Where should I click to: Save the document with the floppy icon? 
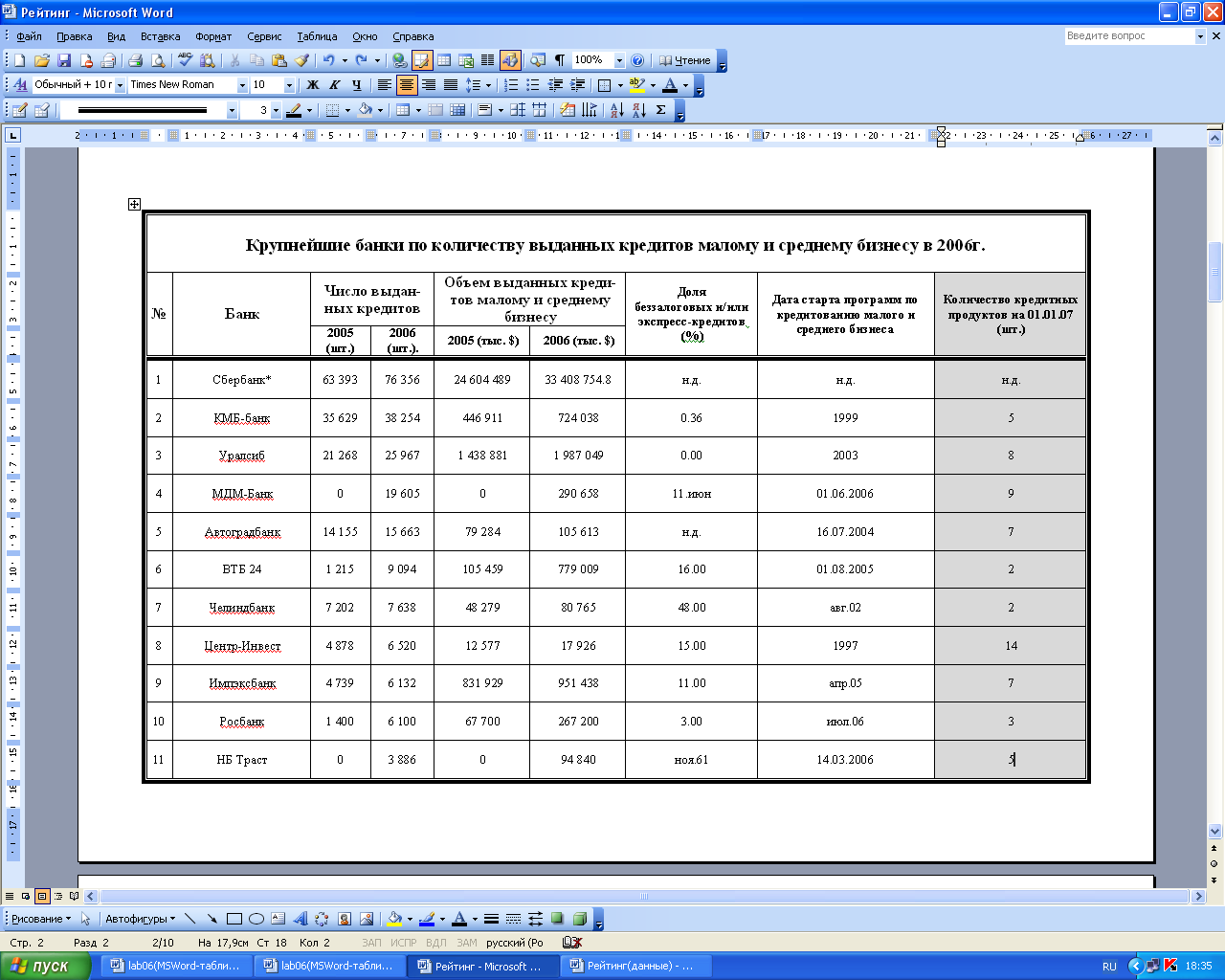point(63,60)
